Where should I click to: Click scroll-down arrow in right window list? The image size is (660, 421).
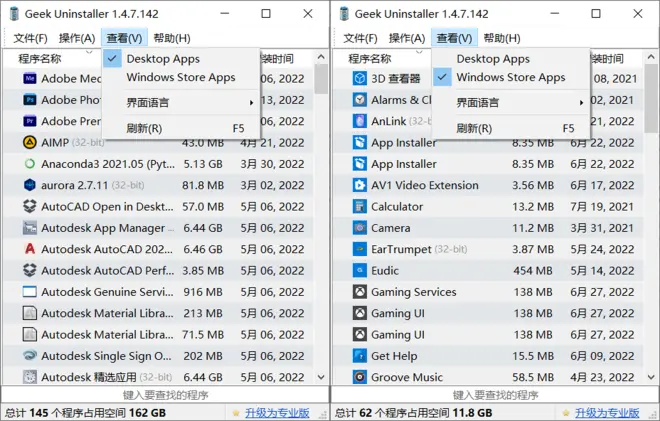tap(651, 377)
